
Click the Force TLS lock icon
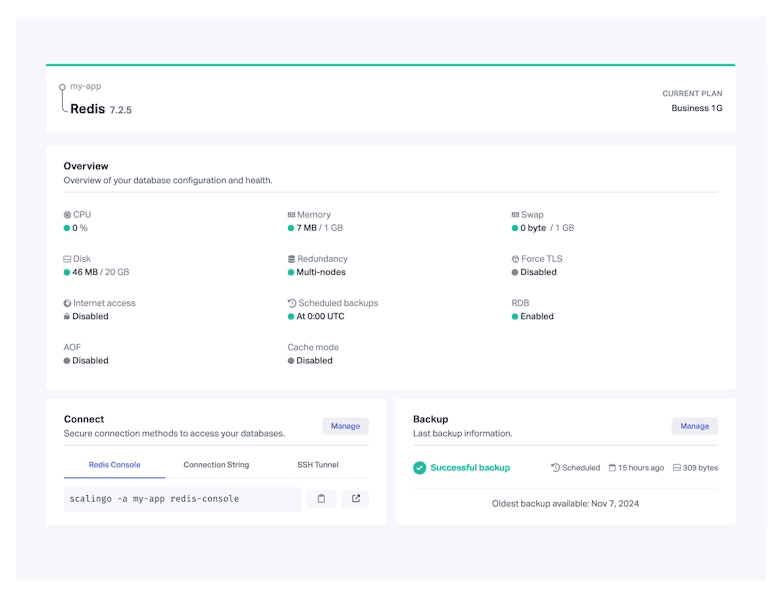coord(515,259)
